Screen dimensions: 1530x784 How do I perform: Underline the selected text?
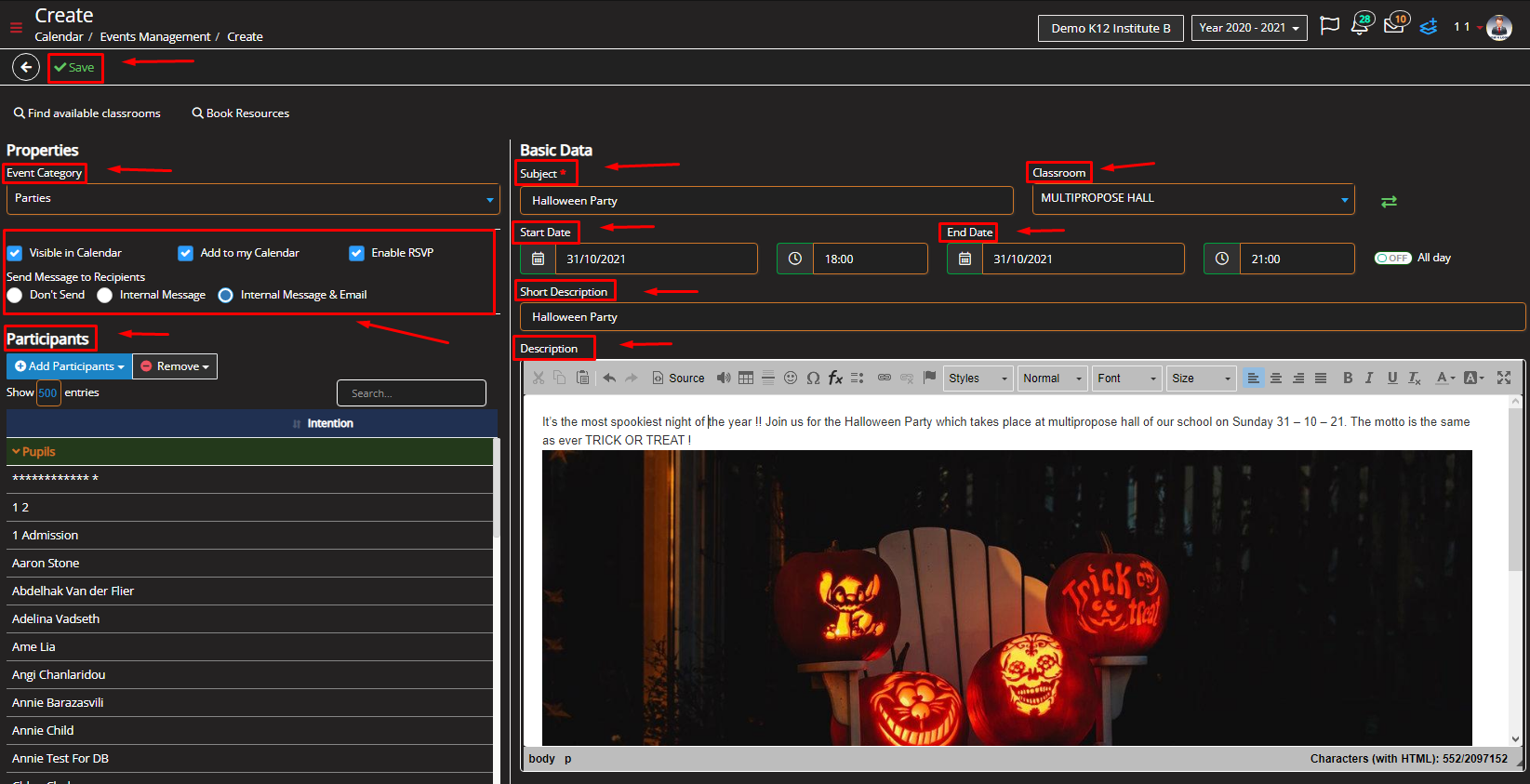pyautogui.click(x=1392, y=378)
